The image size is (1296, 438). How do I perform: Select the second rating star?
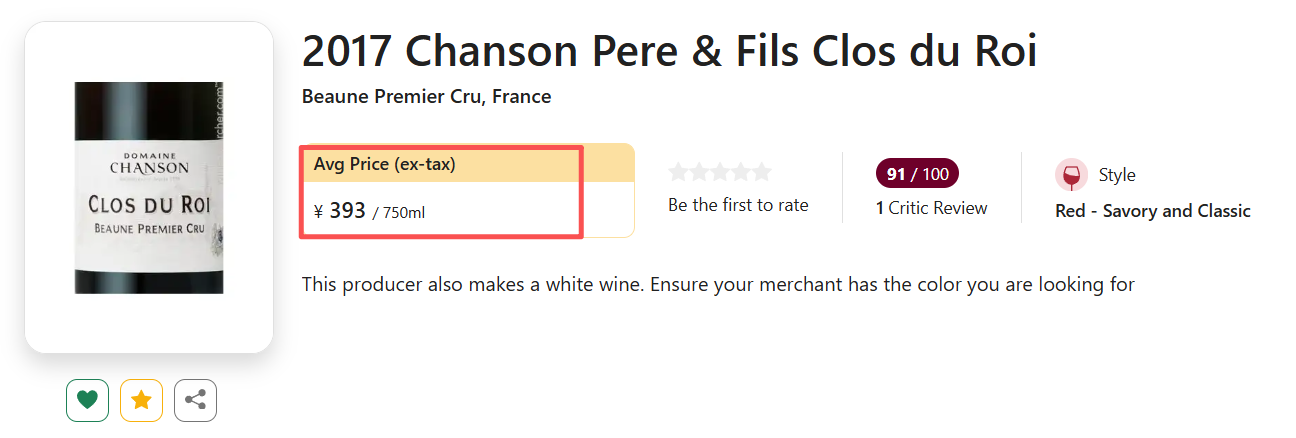coord(700,172)
